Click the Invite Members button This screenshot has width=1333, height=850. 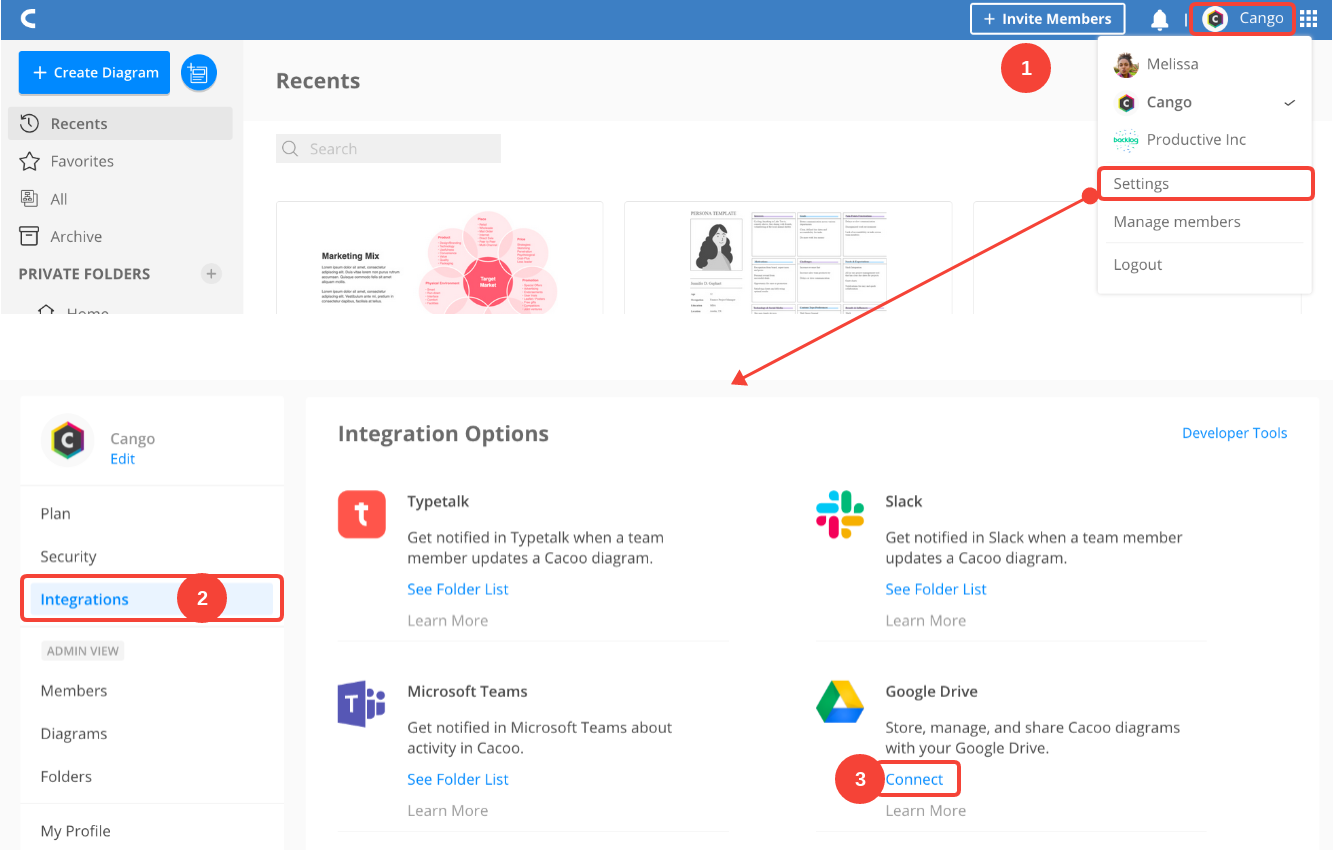(1047, 19)
